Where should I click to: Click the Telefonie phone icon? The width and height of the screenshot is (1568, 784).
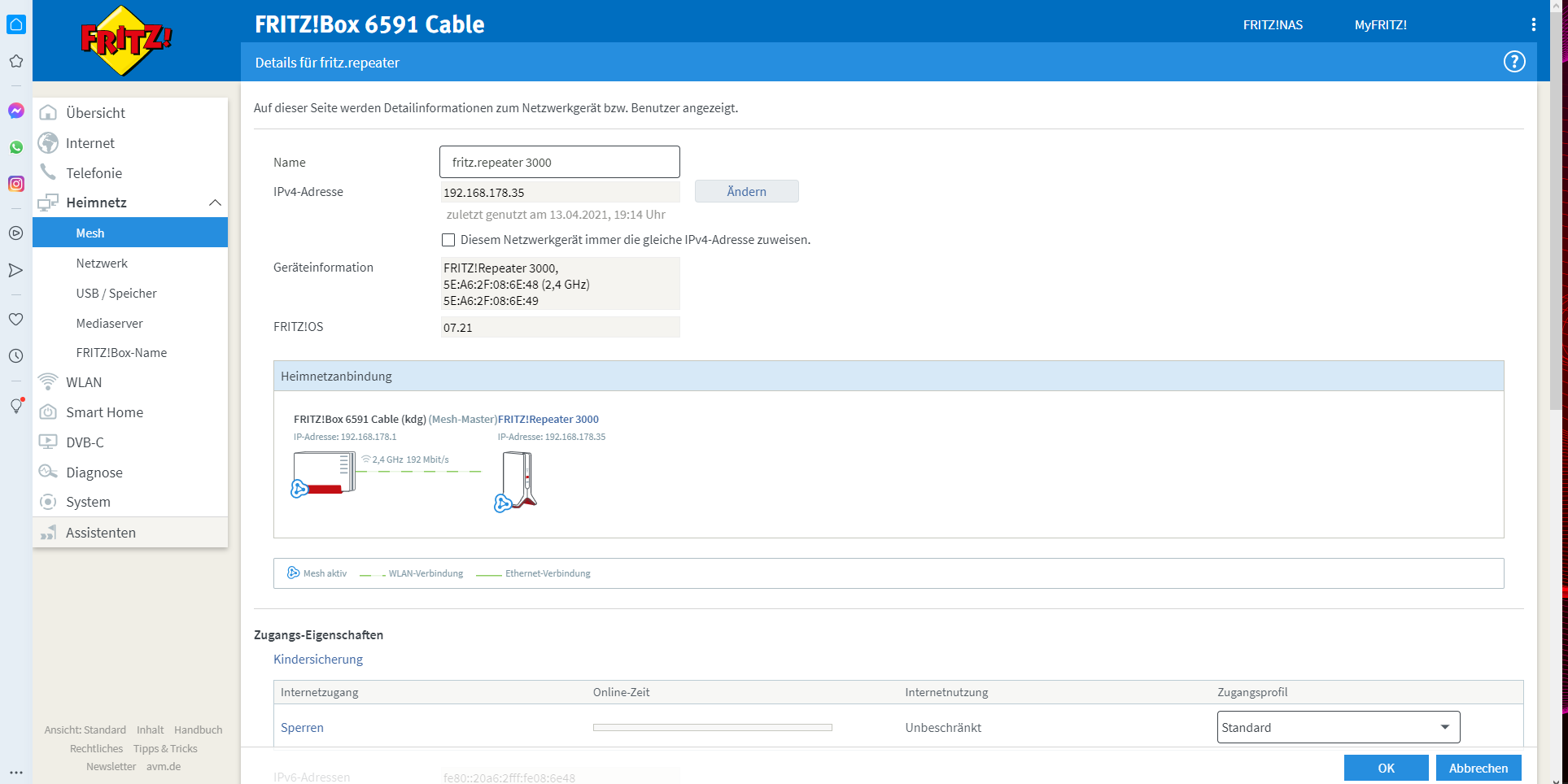[x=49, y=172]
